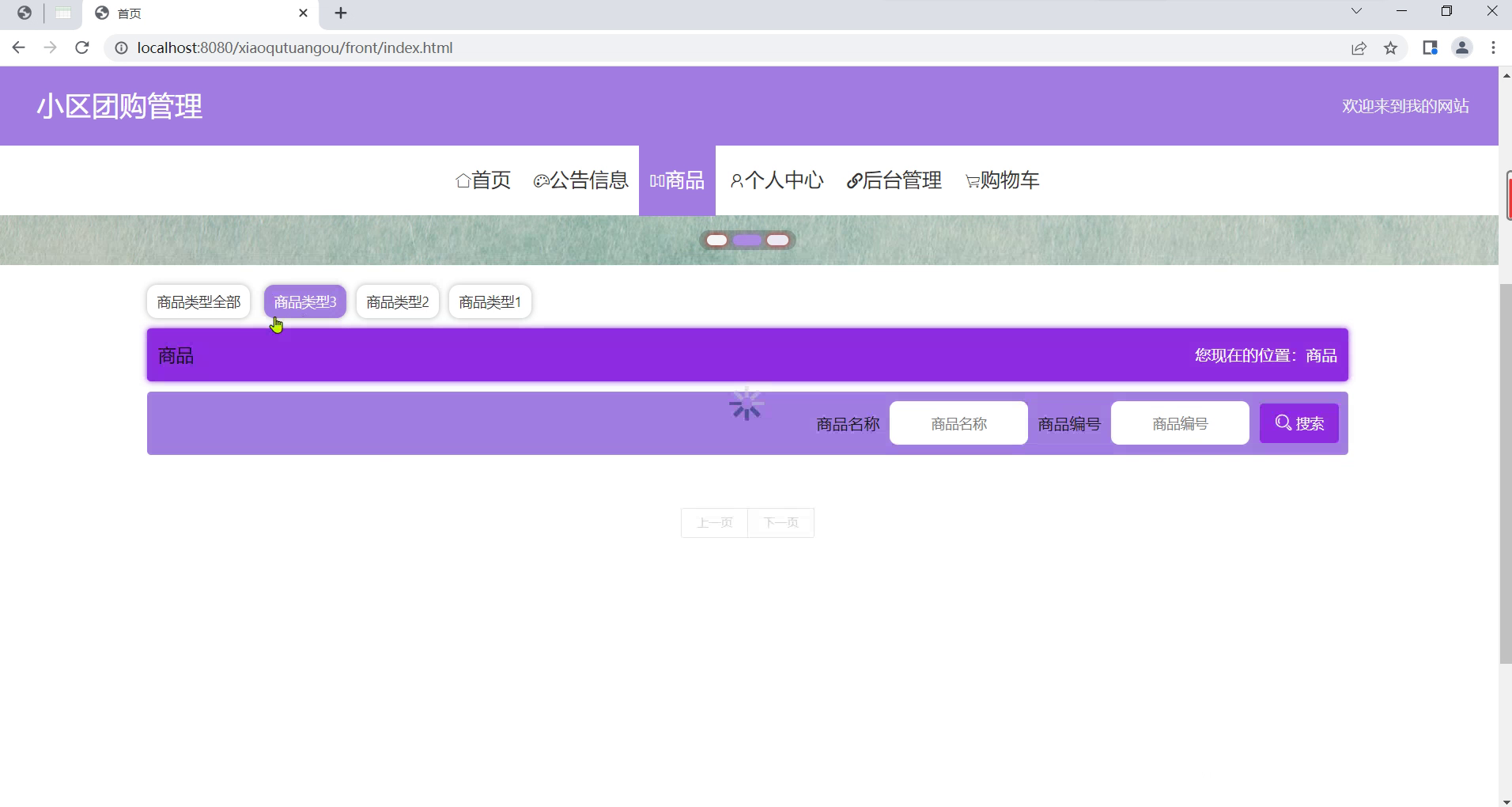Open the tab search chevron

coord(1356,11)
